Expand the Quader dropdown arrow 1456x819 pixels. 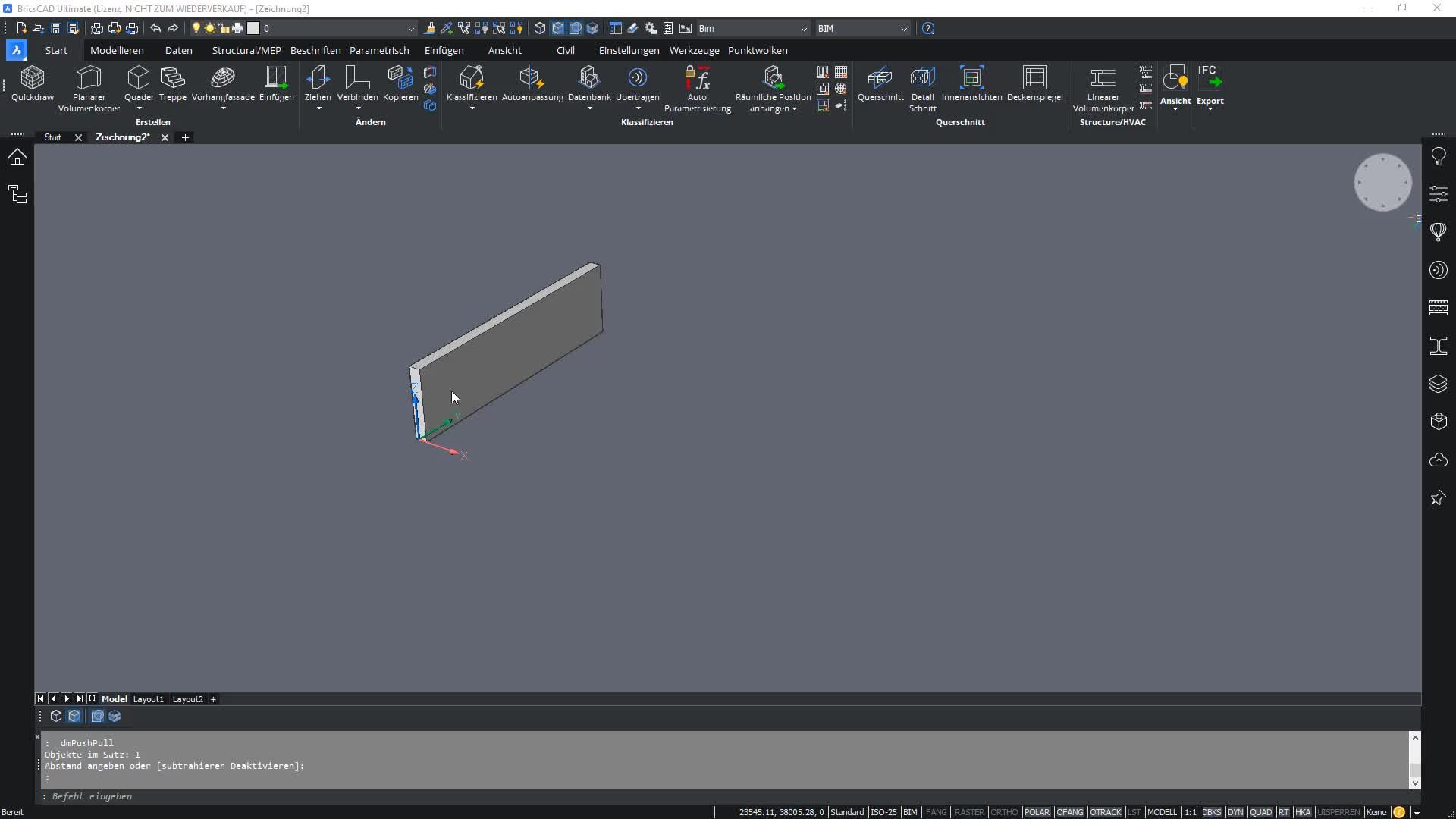(x=139, y=109)
